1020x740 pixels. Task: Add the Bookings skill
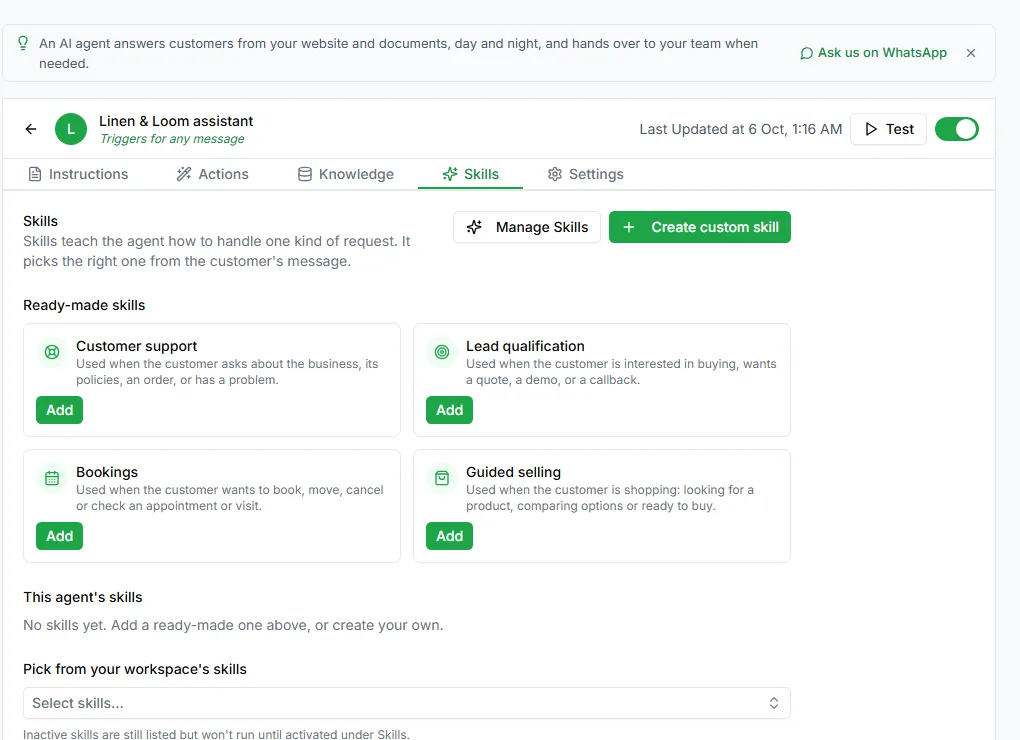[x=59, y=536]
